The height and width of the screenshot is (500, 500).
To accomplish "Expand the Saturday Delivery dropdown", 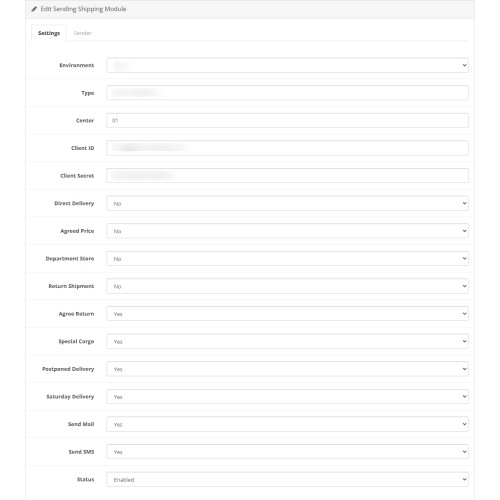I will [x=287, y=397].
